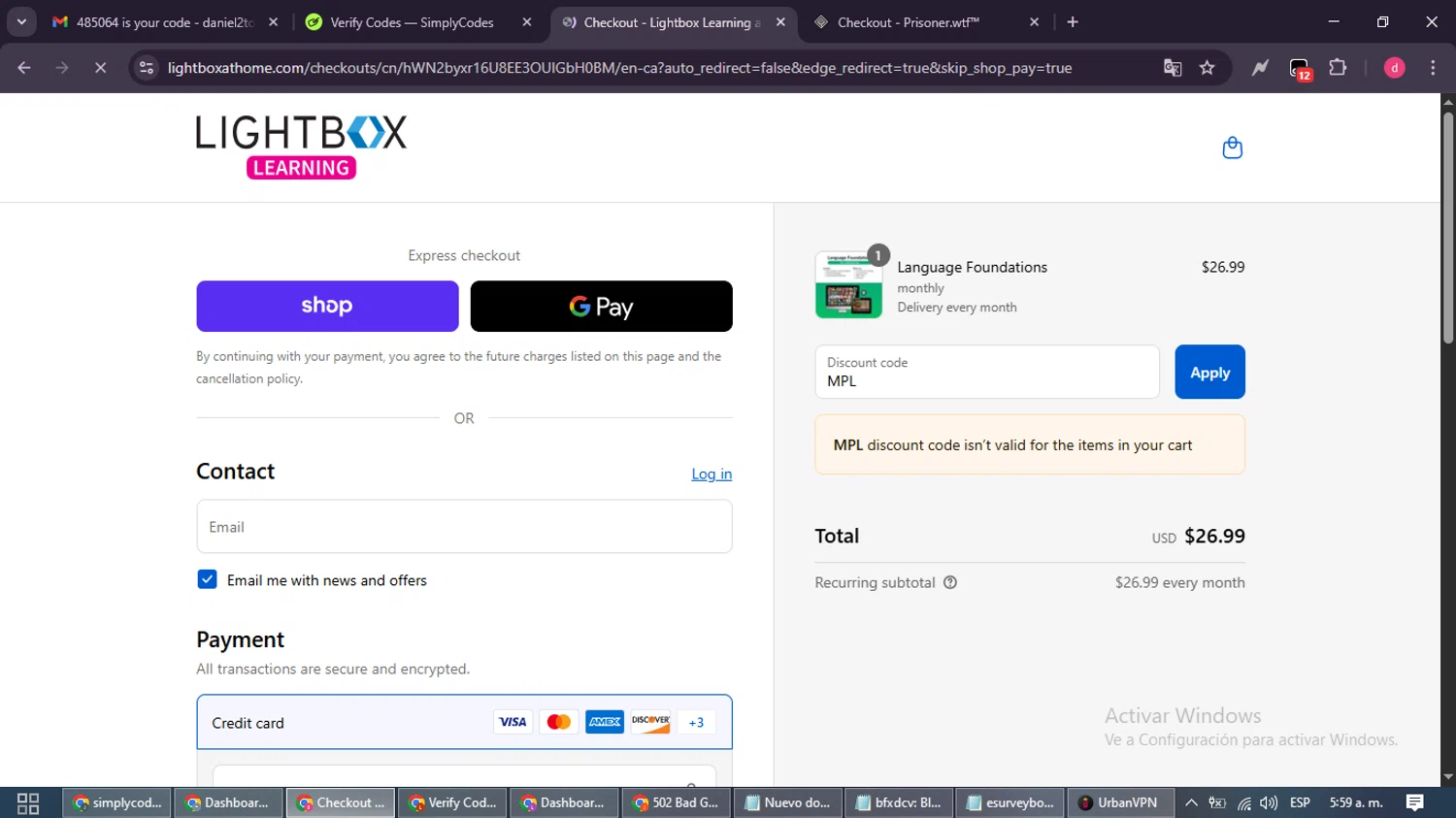View site information in address bar
Viewport: 1456px width, 818px height.
pyautogui.click(x=147, y=68)
